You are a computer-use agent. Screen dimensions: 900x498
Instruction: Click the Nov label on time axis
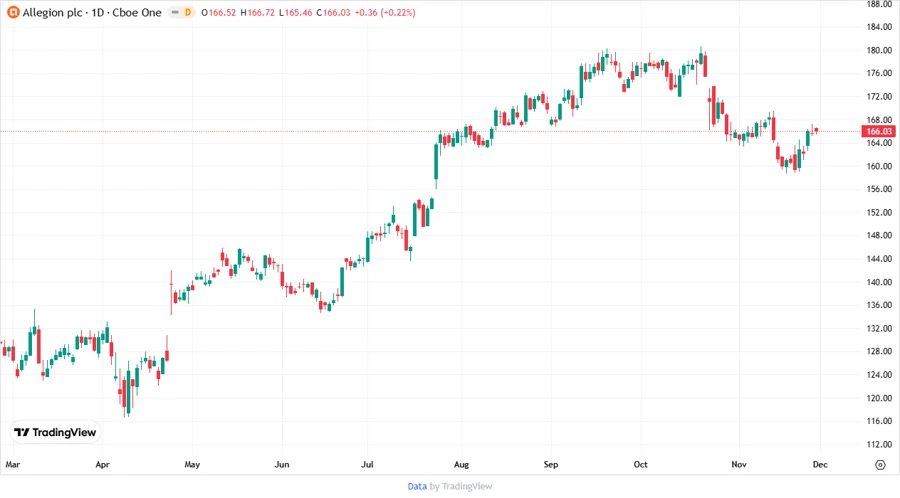[x=739, y=464]
